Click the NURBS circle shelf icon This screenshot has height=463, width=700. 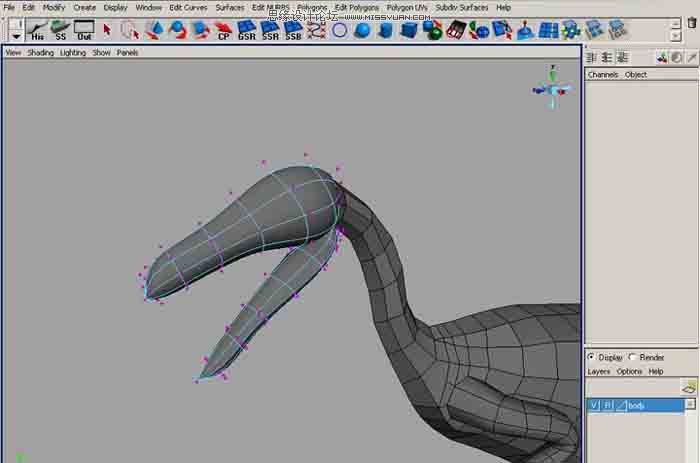pyautogui.click(x=340, y=30)
